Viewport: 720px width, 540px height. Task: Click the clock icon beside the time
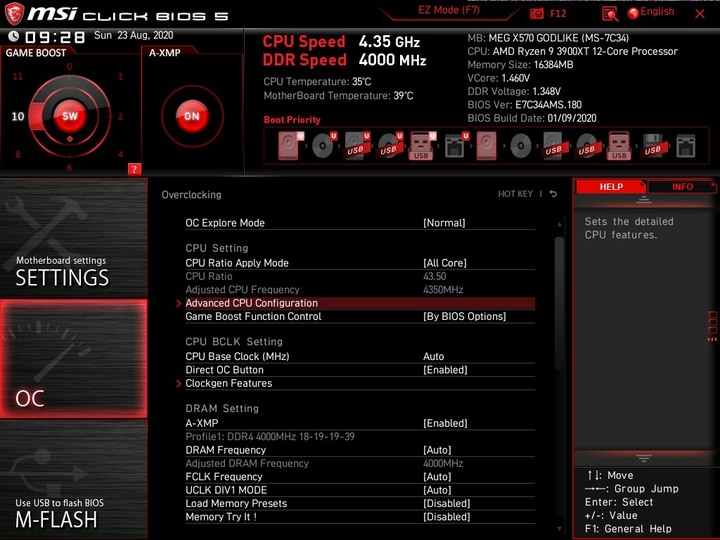click(x=14, y=36)
